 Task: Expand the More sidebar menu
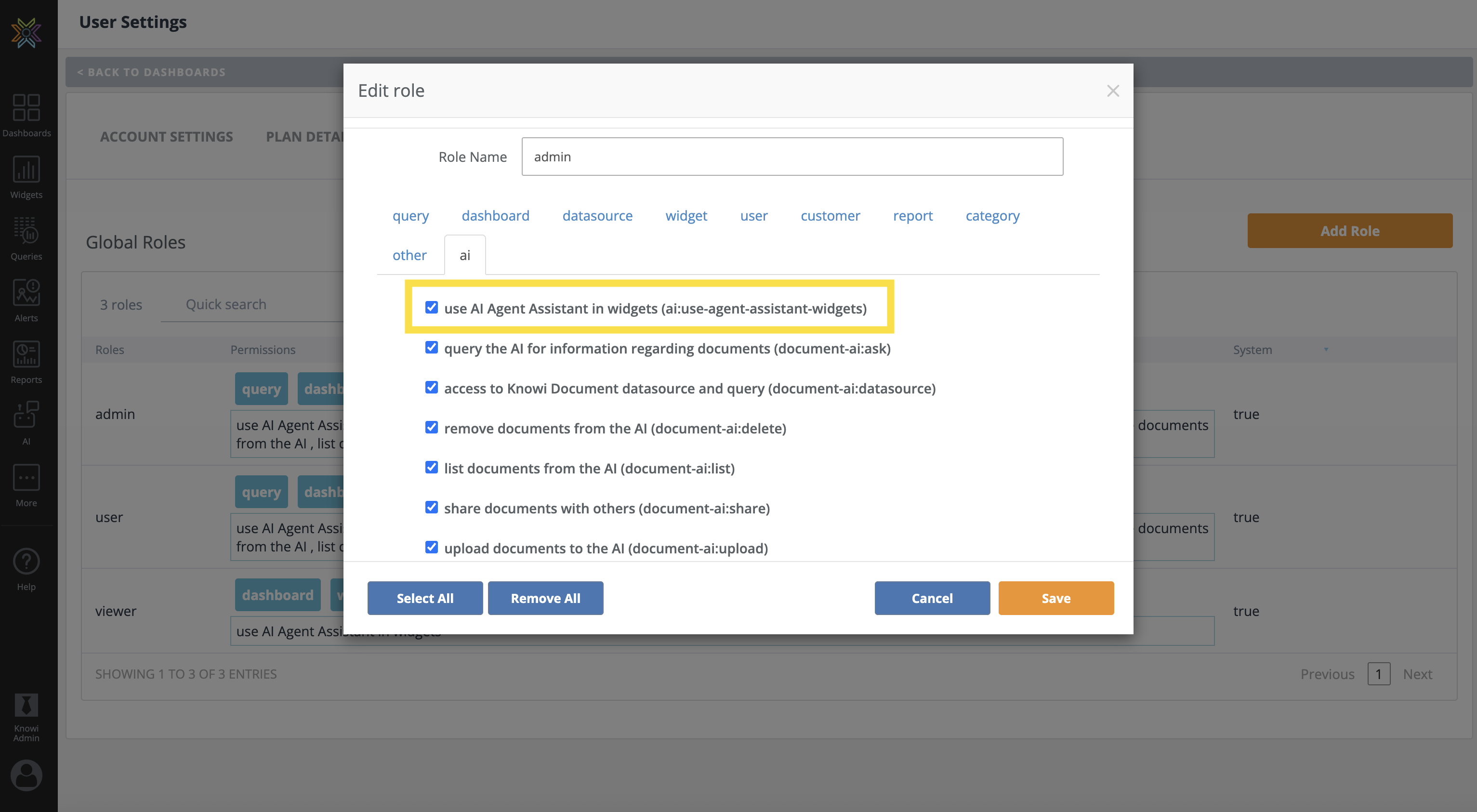(26, 485)
